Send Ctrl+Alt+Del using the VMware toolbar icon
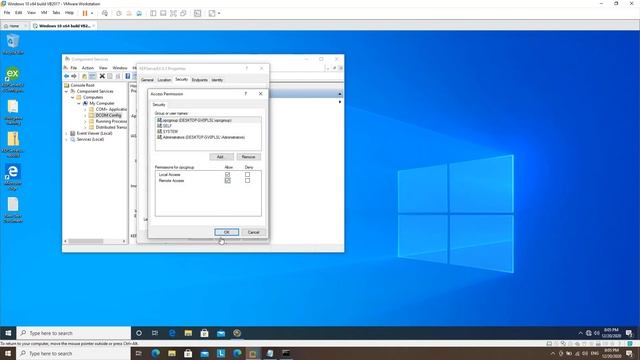This screenshot has width=640, height=360. [x=105, y=13]
